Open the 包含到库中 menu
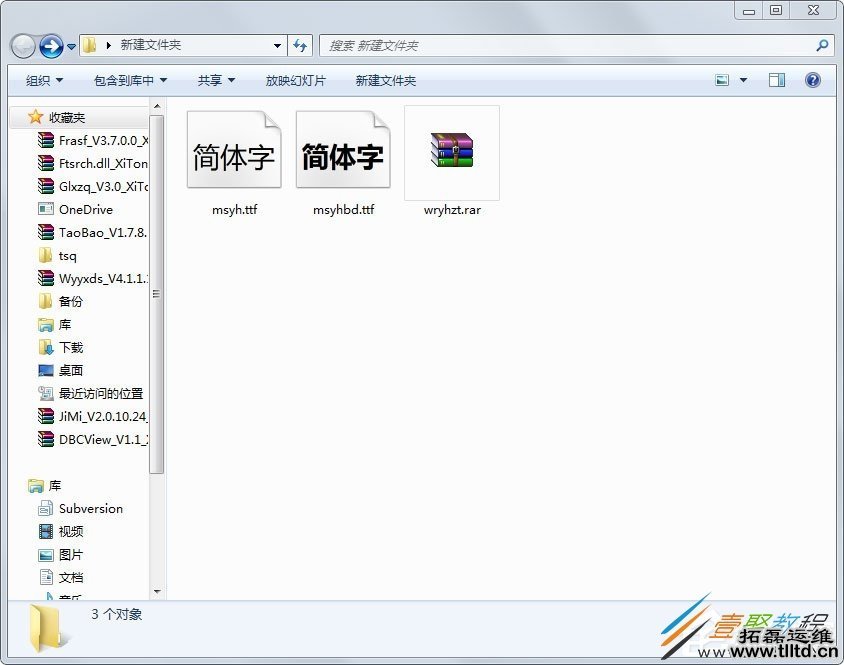Viewport: 844px width, 665px height. [128, 79]
